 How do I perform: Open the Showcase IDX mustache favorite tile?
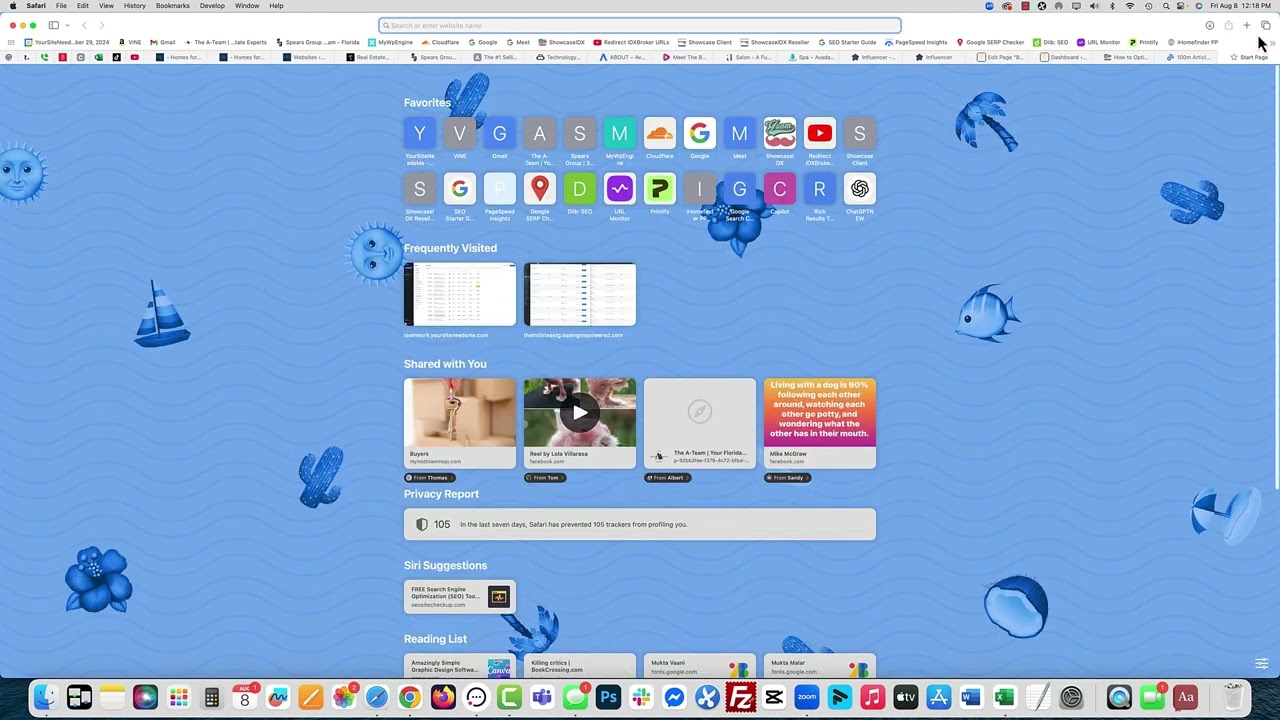779,133
